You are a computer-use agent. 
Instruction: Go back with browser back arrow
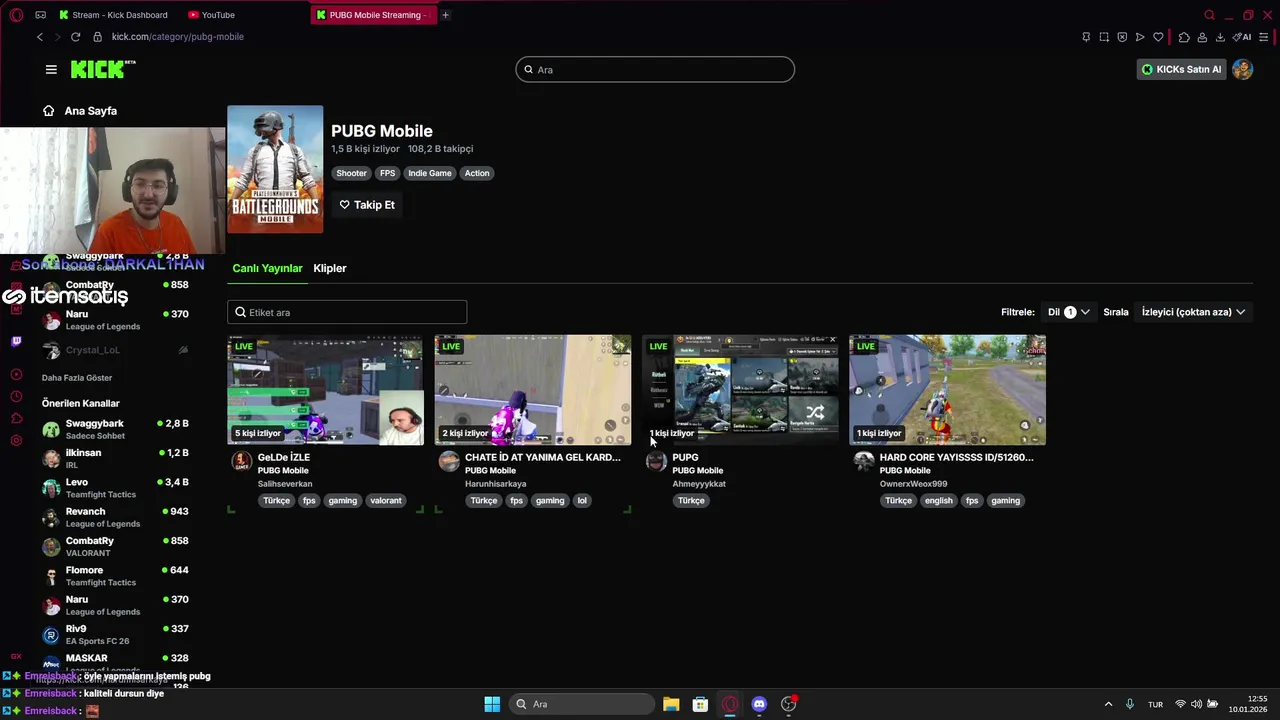coord(40,37)
